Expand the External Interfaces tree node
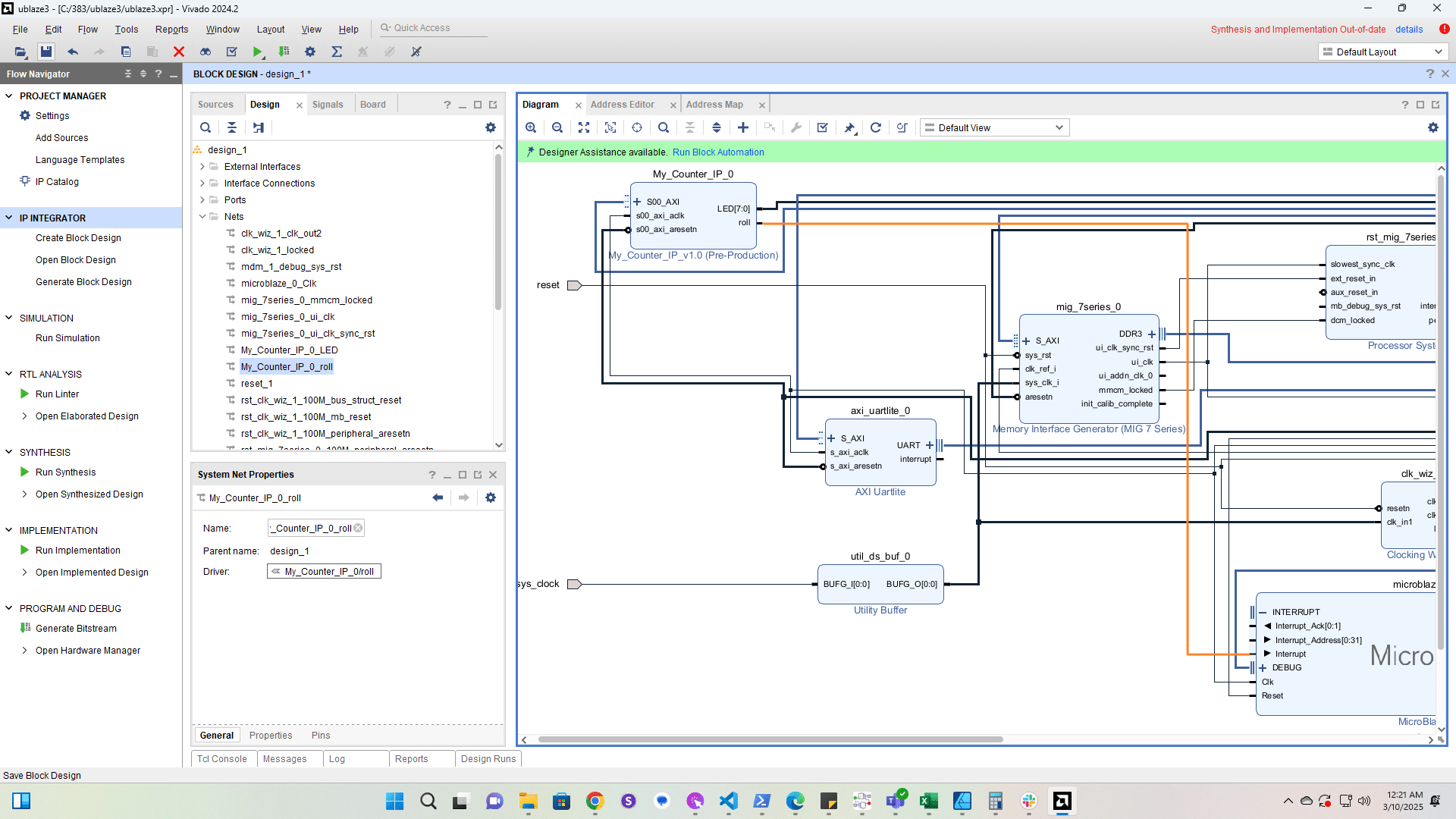The width and height of the screenshot is (1456, 819). tap(202, 167)
